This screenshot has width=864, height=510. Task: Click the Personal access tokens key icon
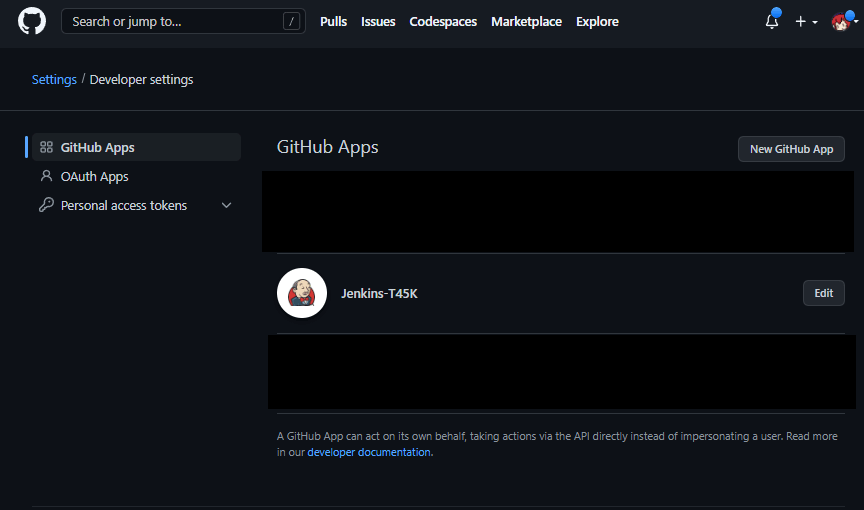click(x=46, y=205)
